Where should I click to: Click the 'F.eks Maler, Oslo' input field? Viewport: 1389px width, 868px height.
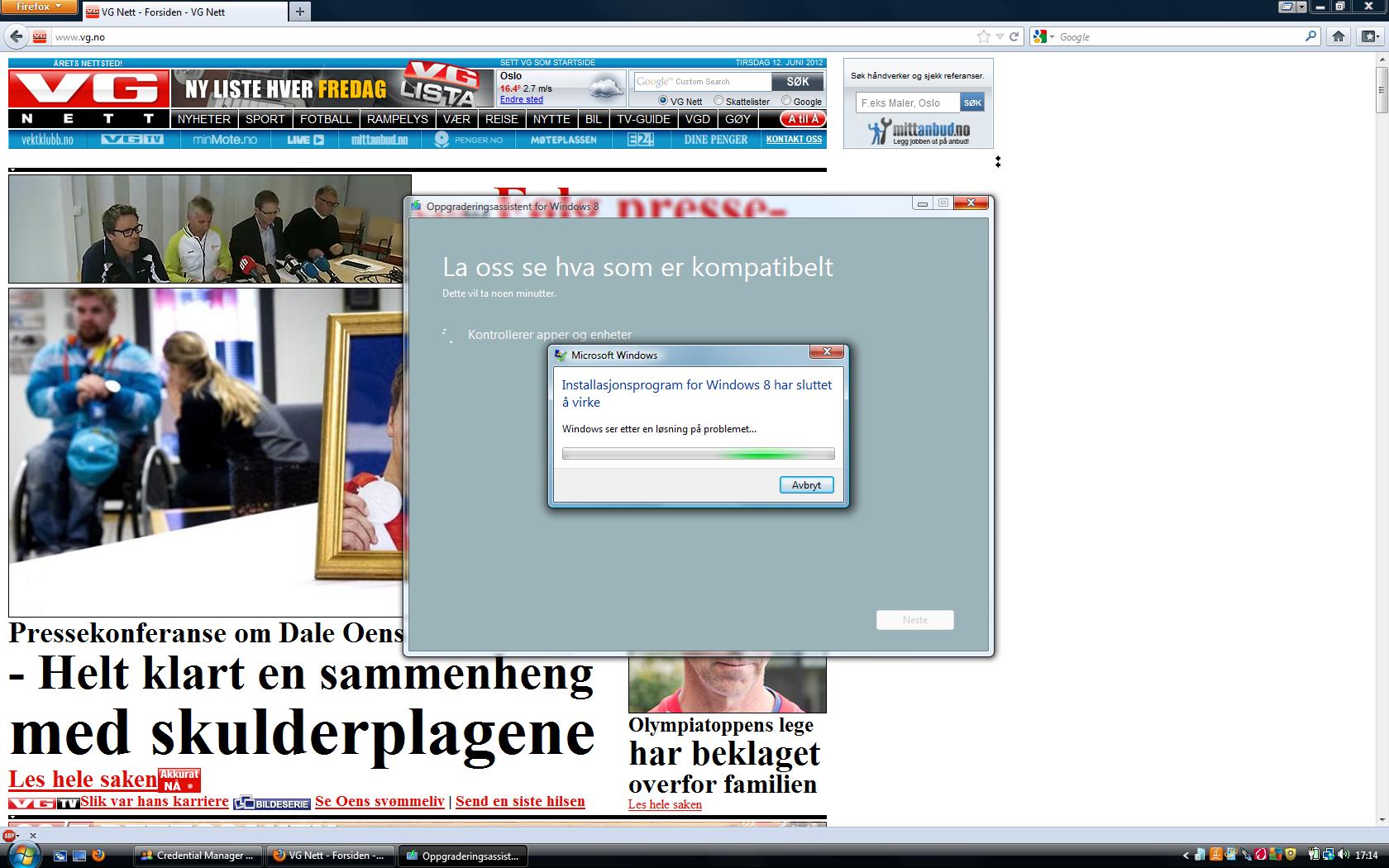907,103
